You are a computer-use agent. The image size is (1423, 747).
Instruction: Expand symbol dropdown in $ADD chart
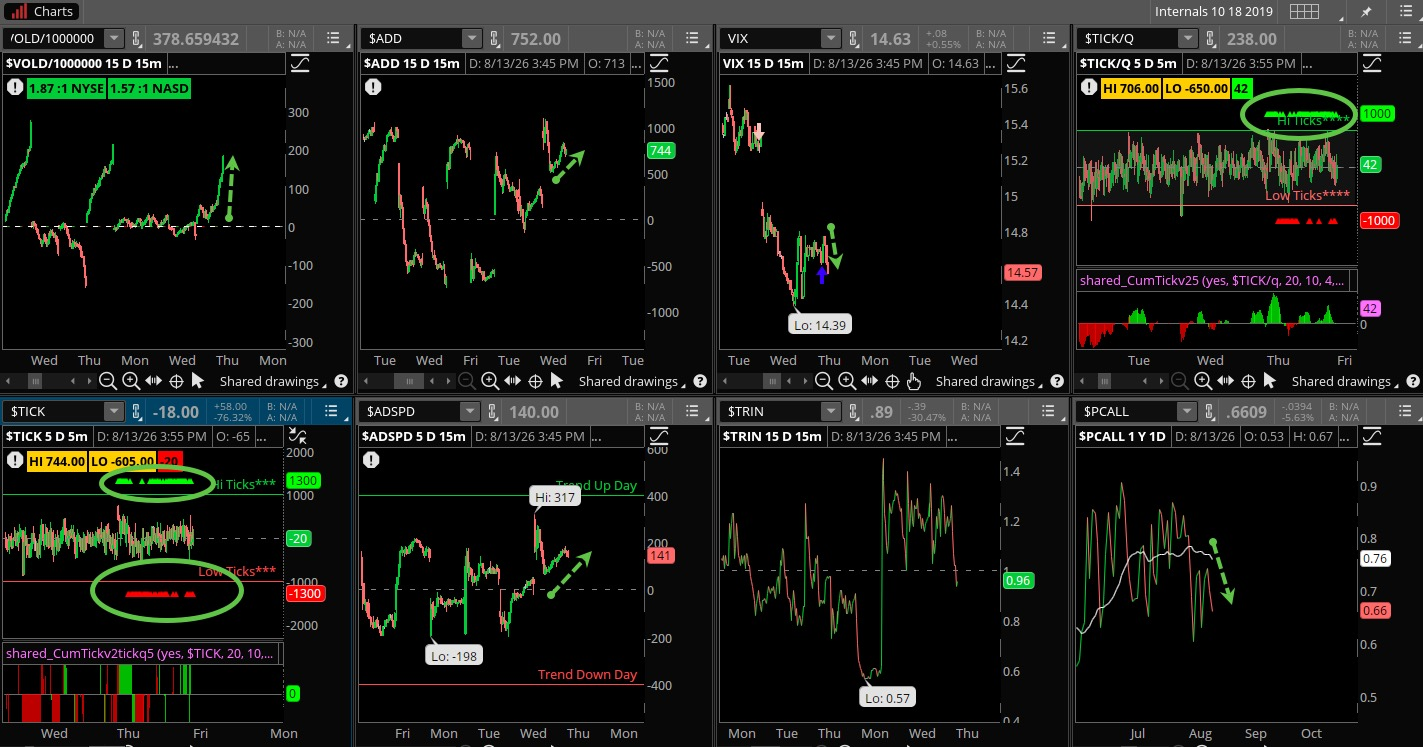[471, 39]
